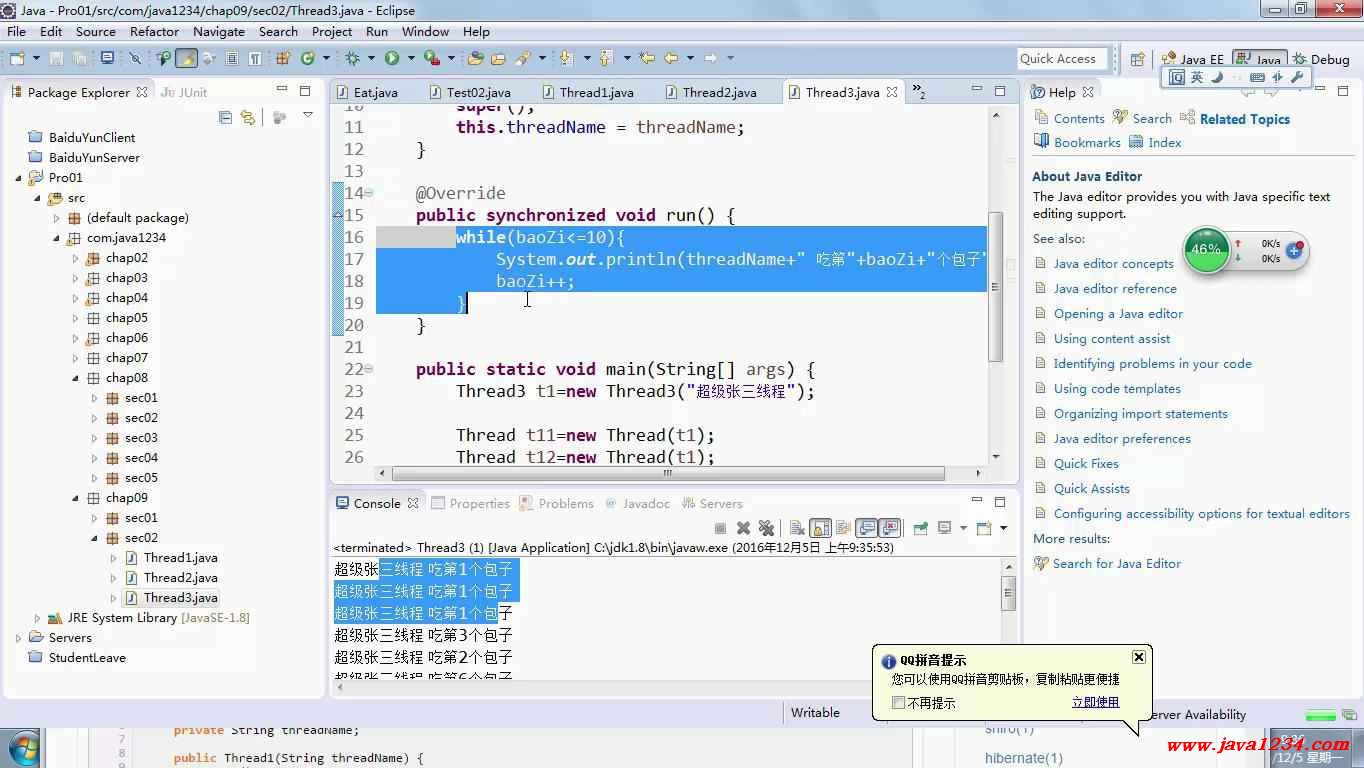The height and width of the screenshot is (768, 1364).
Task: Open the Help Bookmarks link
Action: pos(1087,143)
